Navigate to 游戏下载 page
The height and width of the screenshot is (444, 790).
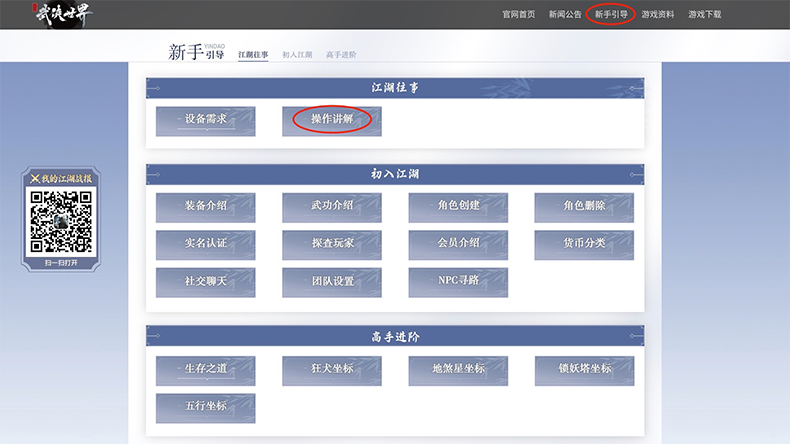[x=704, y=15]
